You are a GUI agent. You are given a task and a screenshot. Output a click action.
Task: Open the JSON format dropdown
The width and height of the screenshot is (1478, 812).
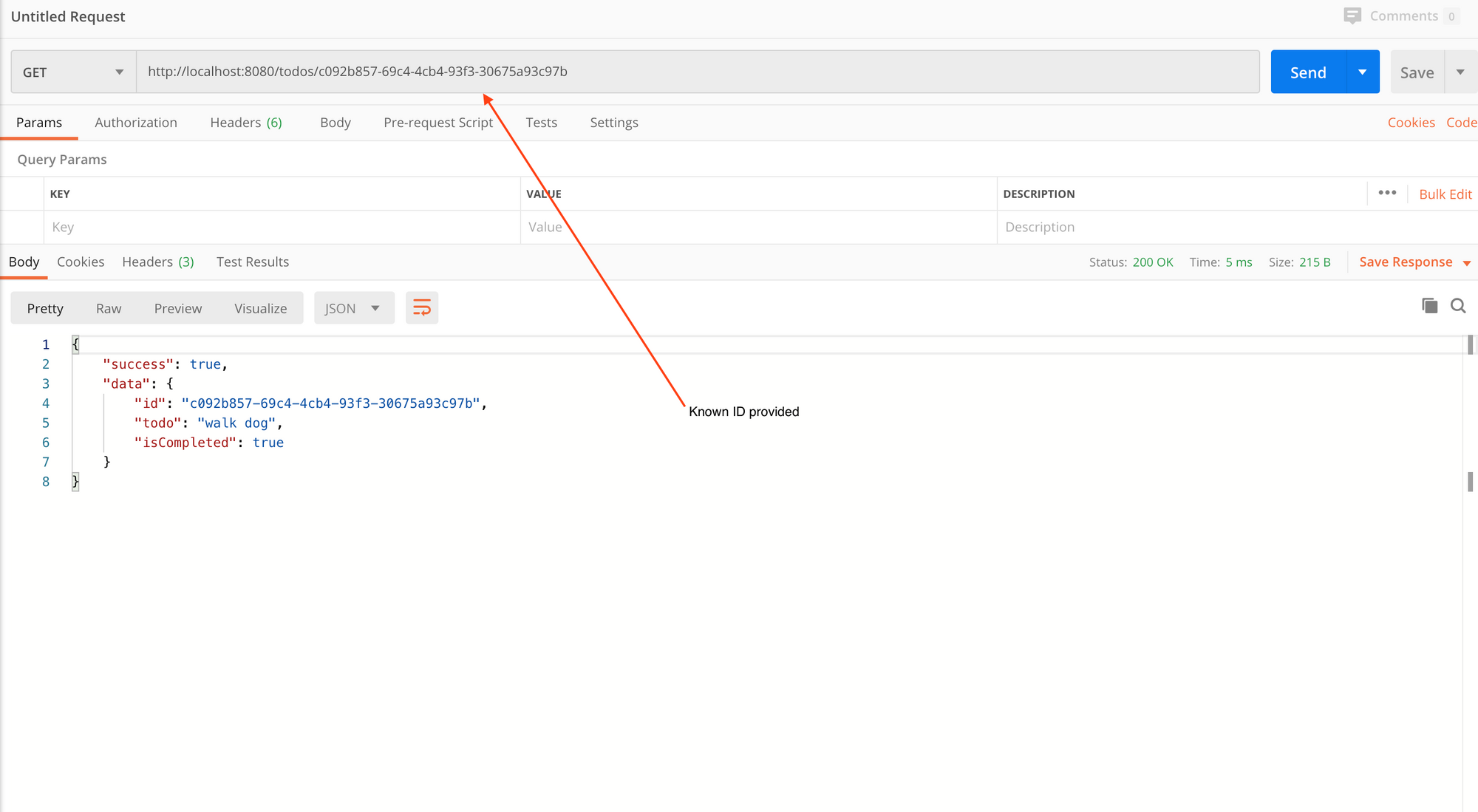[354, 308]
